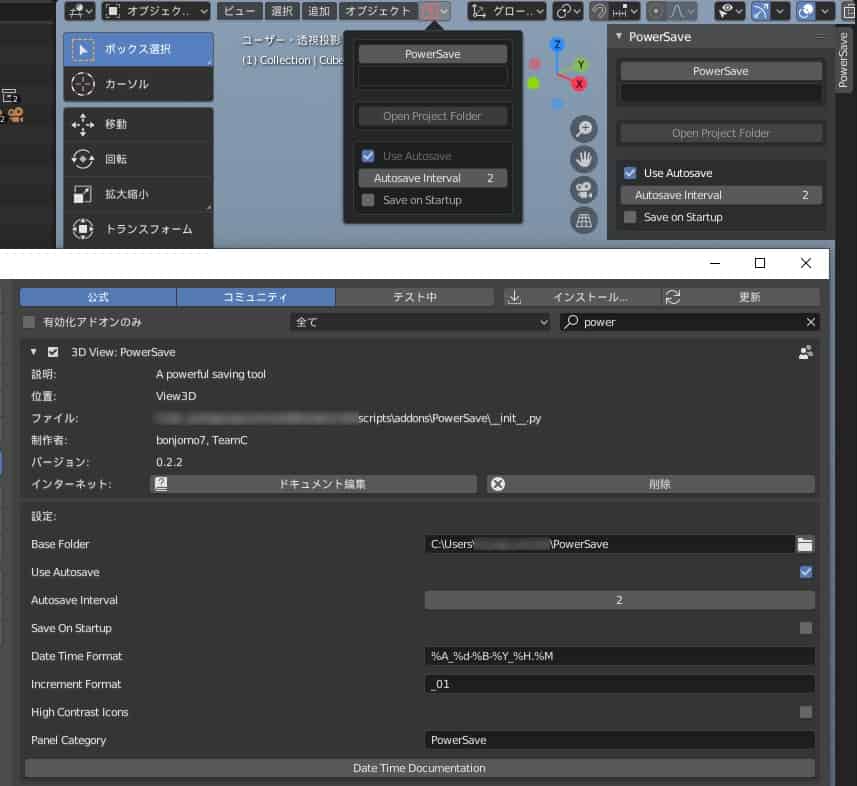Toggle the テスト中 addon filter tab
The width and height of the screenshot is (857, 786).
415,297
